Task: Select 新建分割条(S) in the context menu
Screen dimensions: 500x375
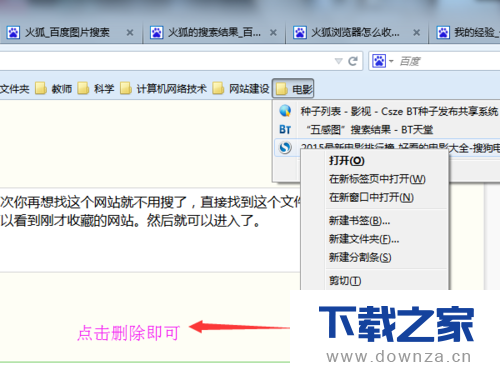Action: coord(374,257)
